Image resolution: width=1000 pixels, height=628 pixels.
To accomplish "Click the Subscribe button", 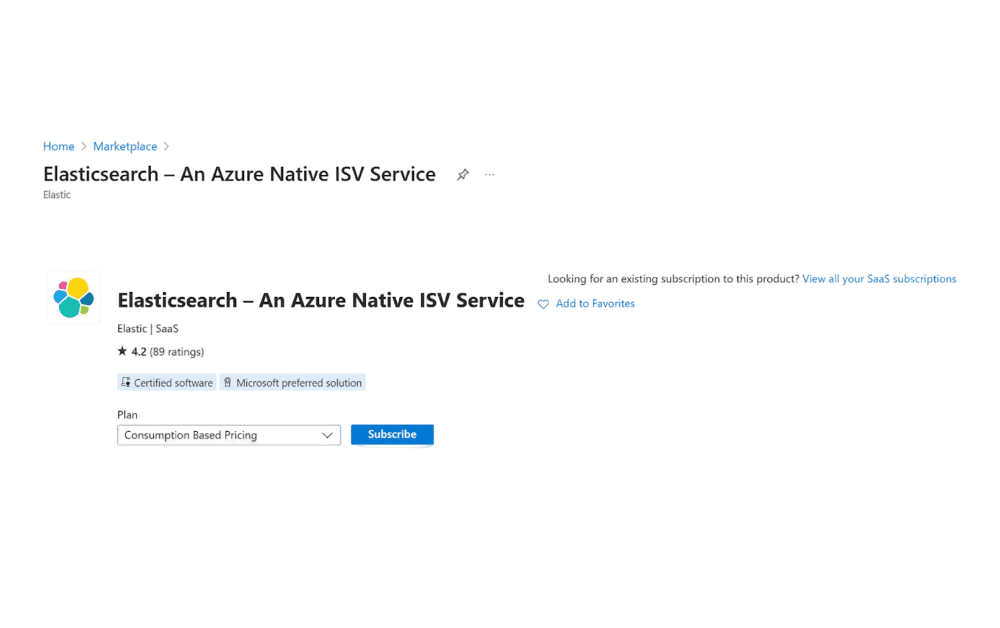I will (392, 434).
